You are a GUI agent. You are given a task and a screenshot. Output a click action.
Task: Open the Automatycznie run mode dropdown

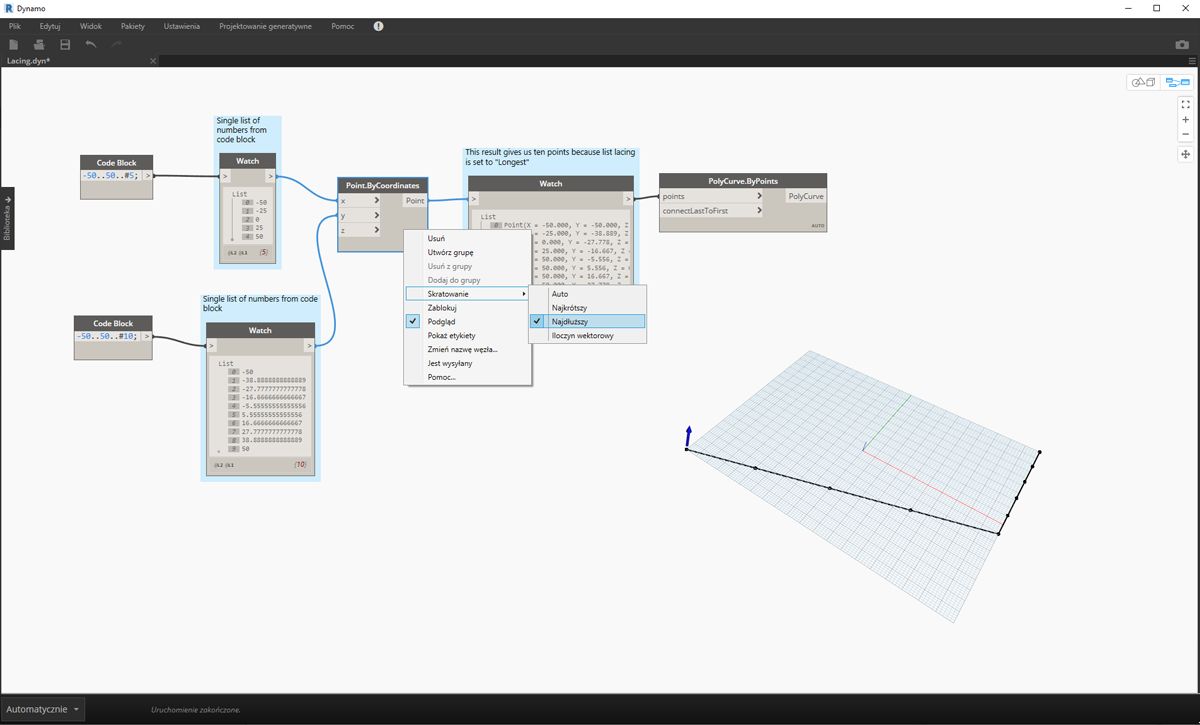[43, 709]
